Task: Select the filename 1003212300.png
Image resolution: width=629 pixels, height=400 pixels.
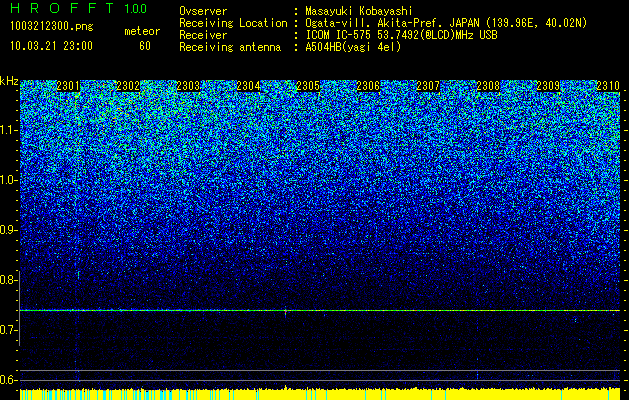Action: pos(52,27)
